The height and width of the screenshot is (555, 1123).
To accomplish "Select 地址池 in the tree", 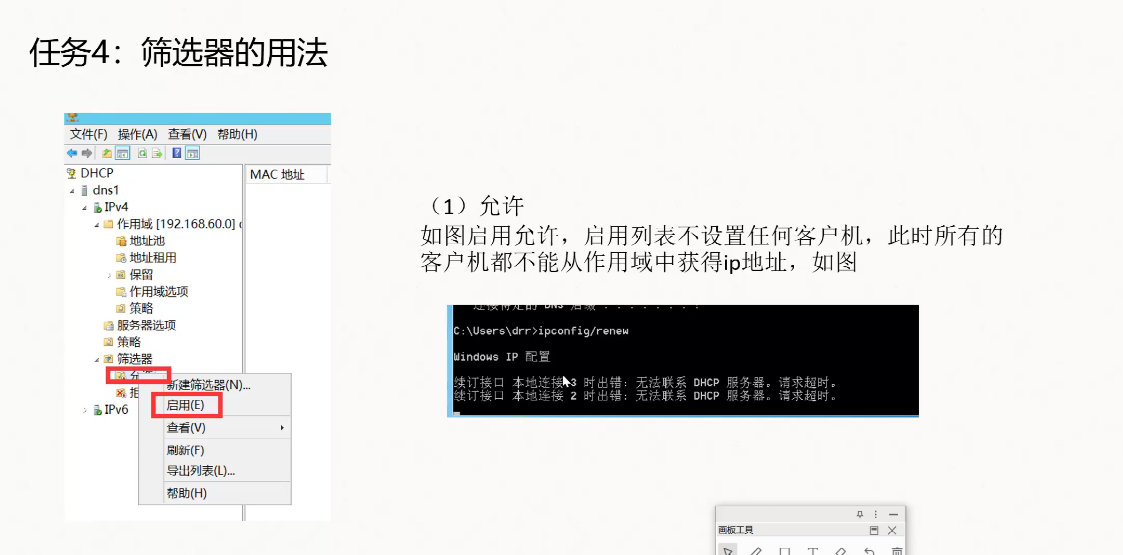I will [147, 241].
